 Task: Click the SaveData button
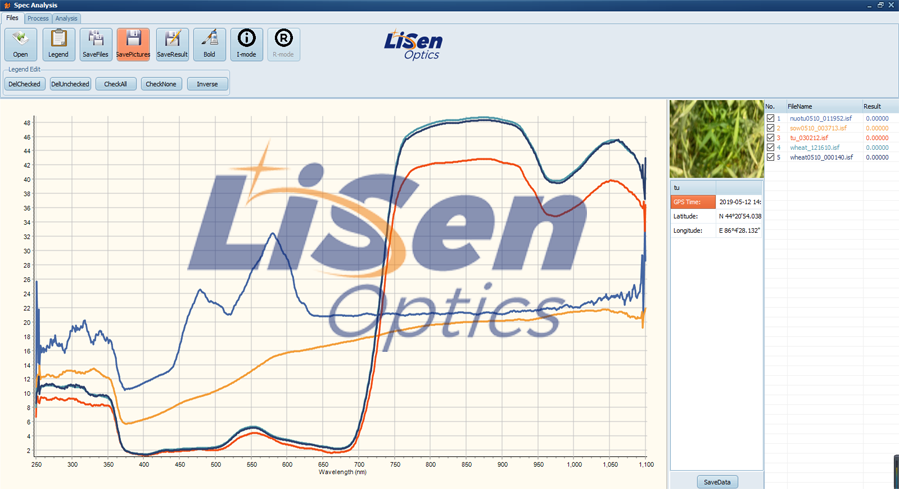point(717,482)
